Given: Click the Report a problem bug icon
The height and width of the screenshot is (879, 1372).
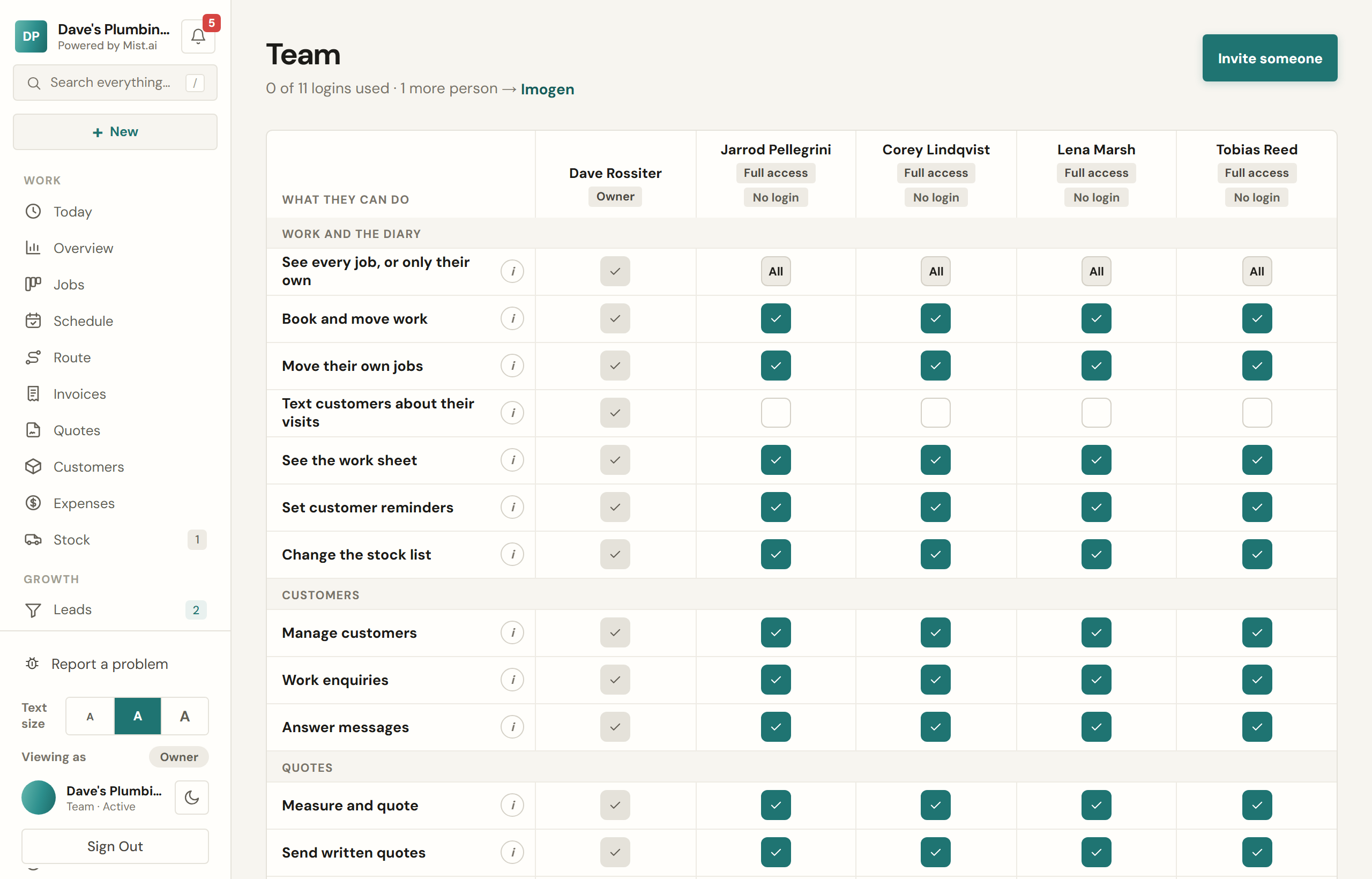Looking at the screenshot, I should pyautogui.click(x=33, y=664).
